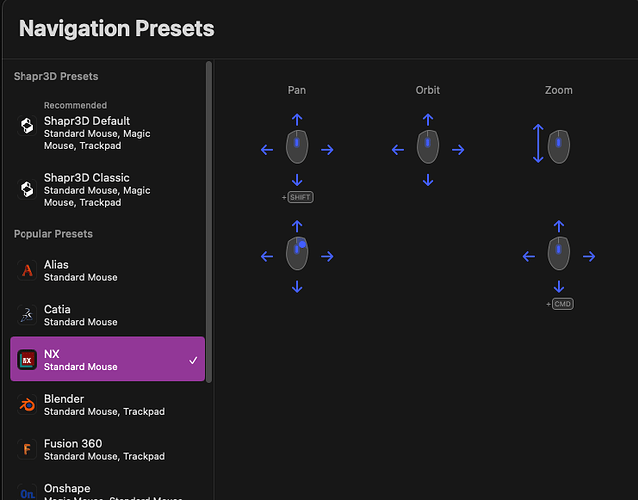Click the Catia app icon

tap(28, 315)
